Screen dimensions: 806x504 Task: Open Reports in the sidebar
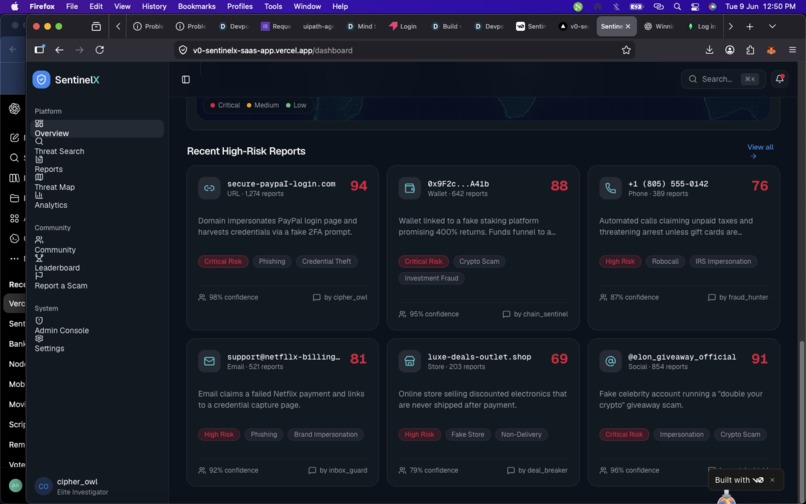(x=96, y=165)
